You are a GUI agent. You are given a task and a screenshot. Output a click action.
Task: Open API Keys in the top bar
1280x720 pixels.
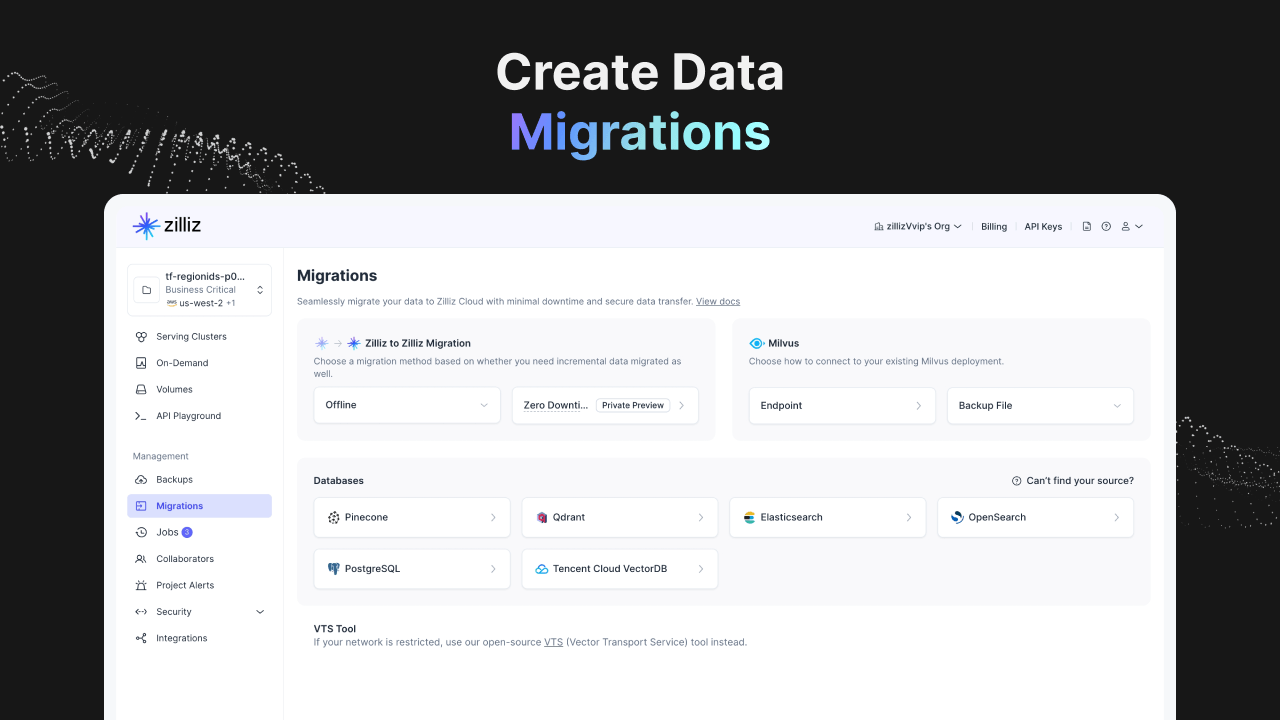pyautogui.click(x=1043, y=227)
